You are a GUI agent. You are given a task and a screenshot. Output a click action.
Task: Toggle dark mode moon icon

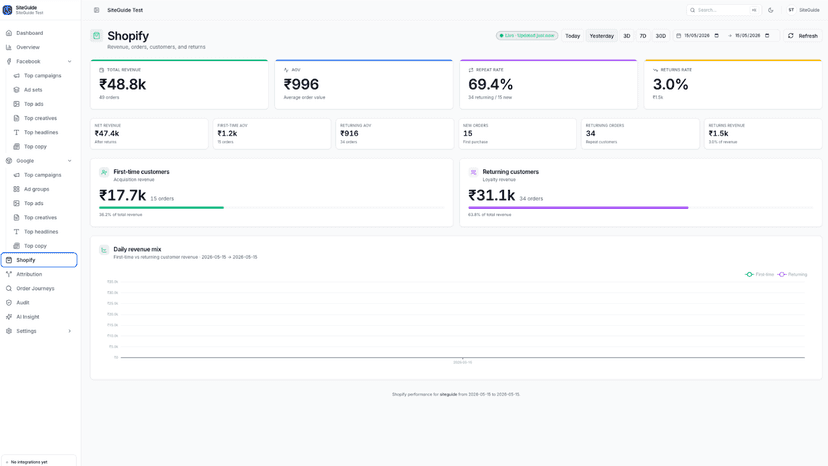click(770, 10)
